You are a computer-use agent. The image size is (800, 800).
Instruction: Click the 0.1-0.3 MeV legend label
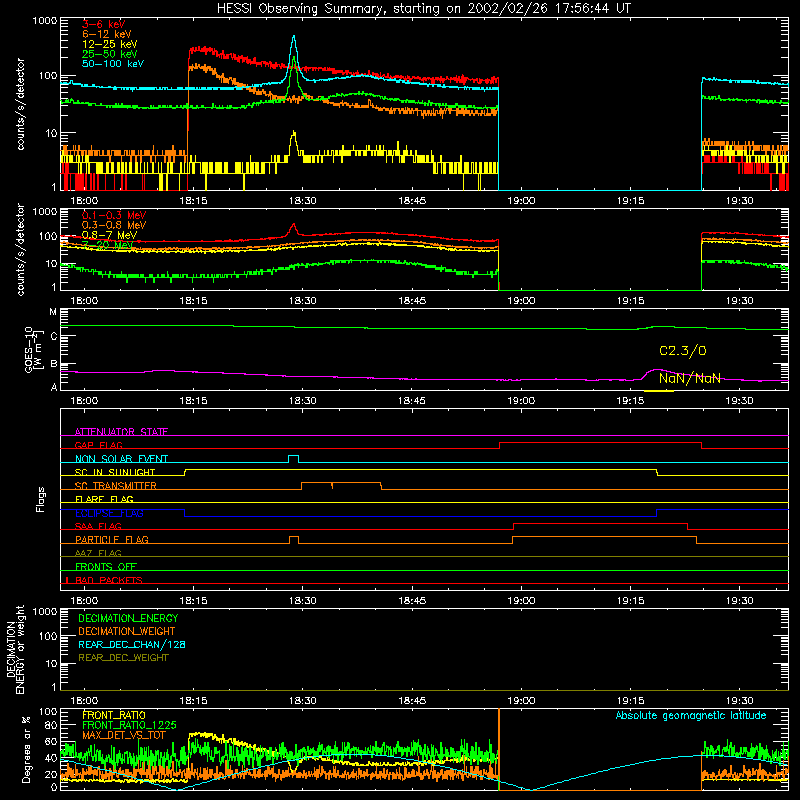pyautogui.click(x=114, y=215)
